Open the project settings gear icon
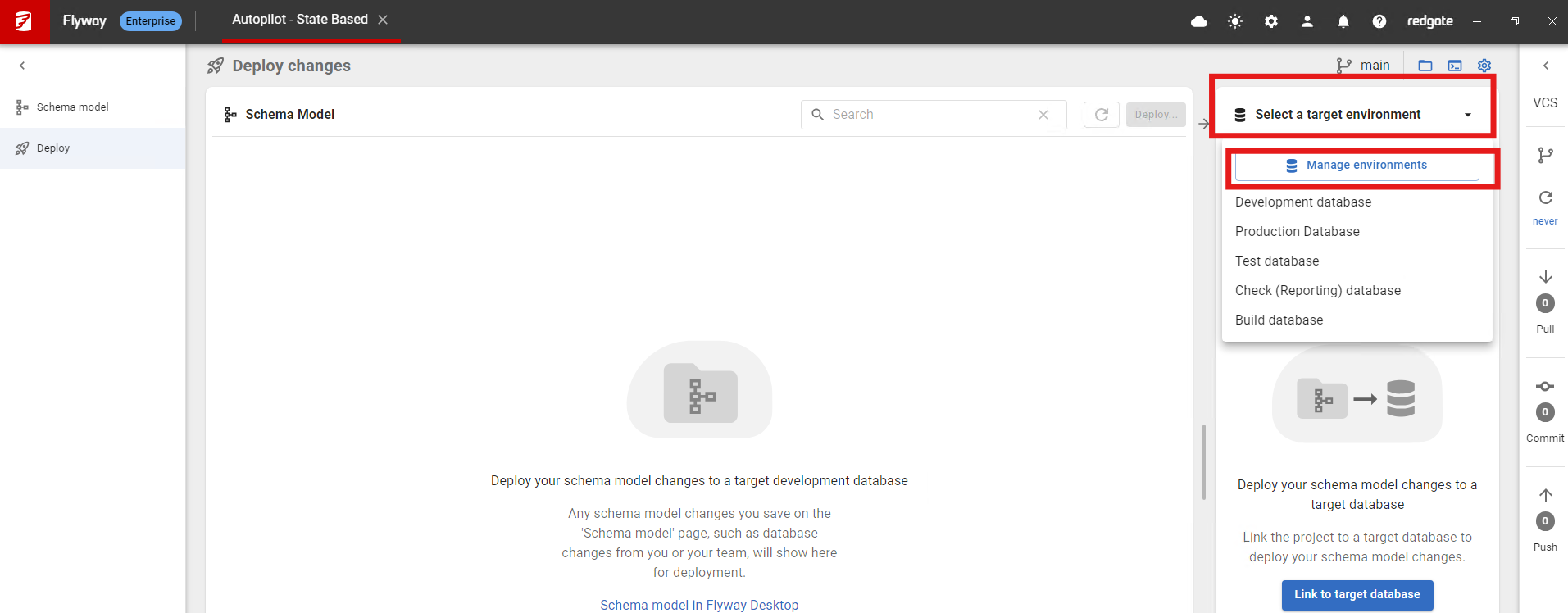Screen dimensions: 1568x613 (1484, 66)
